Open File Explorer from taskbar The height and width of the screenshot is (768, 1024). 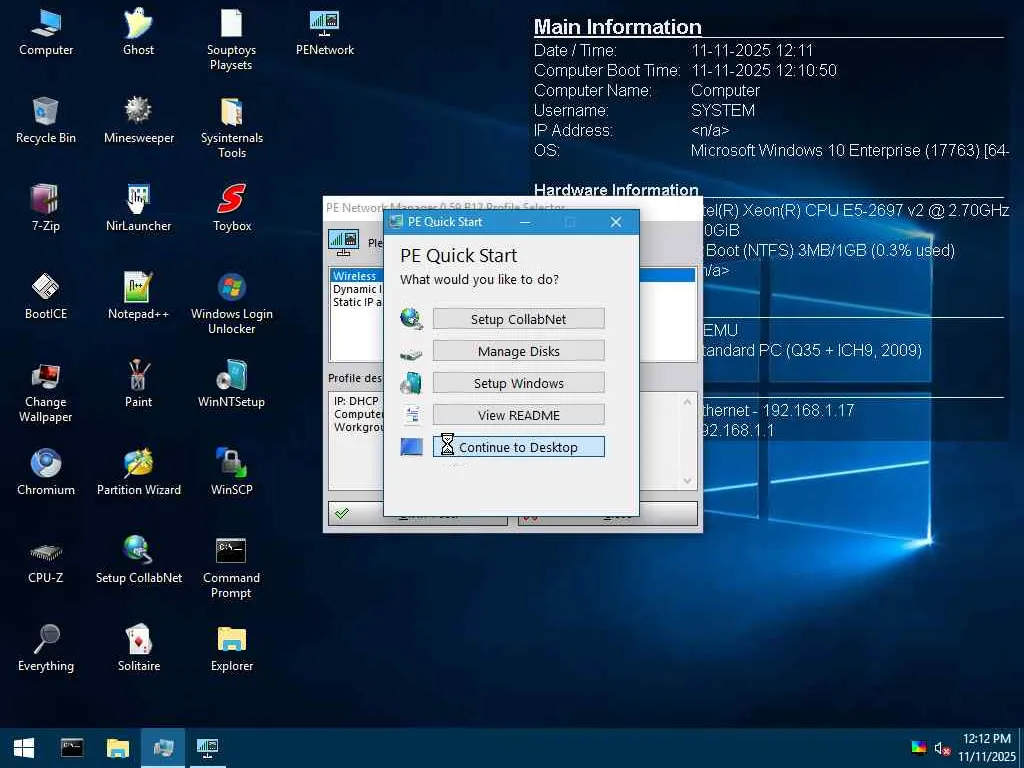coord(118,748)
